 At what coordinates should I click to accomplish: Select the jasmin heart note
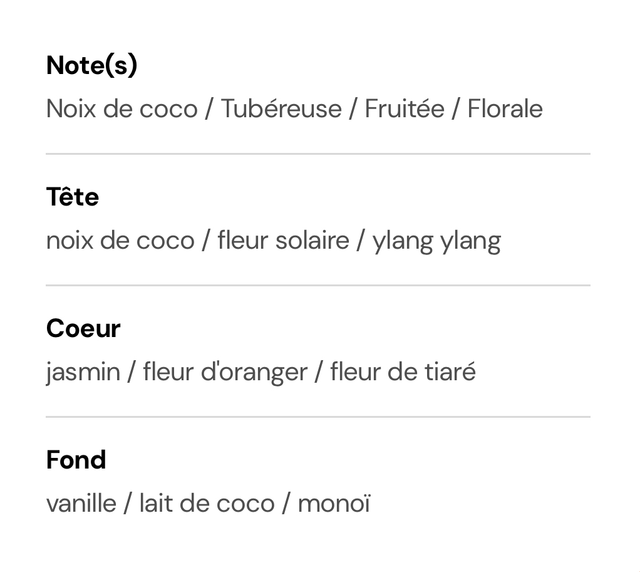coord(83,372)
